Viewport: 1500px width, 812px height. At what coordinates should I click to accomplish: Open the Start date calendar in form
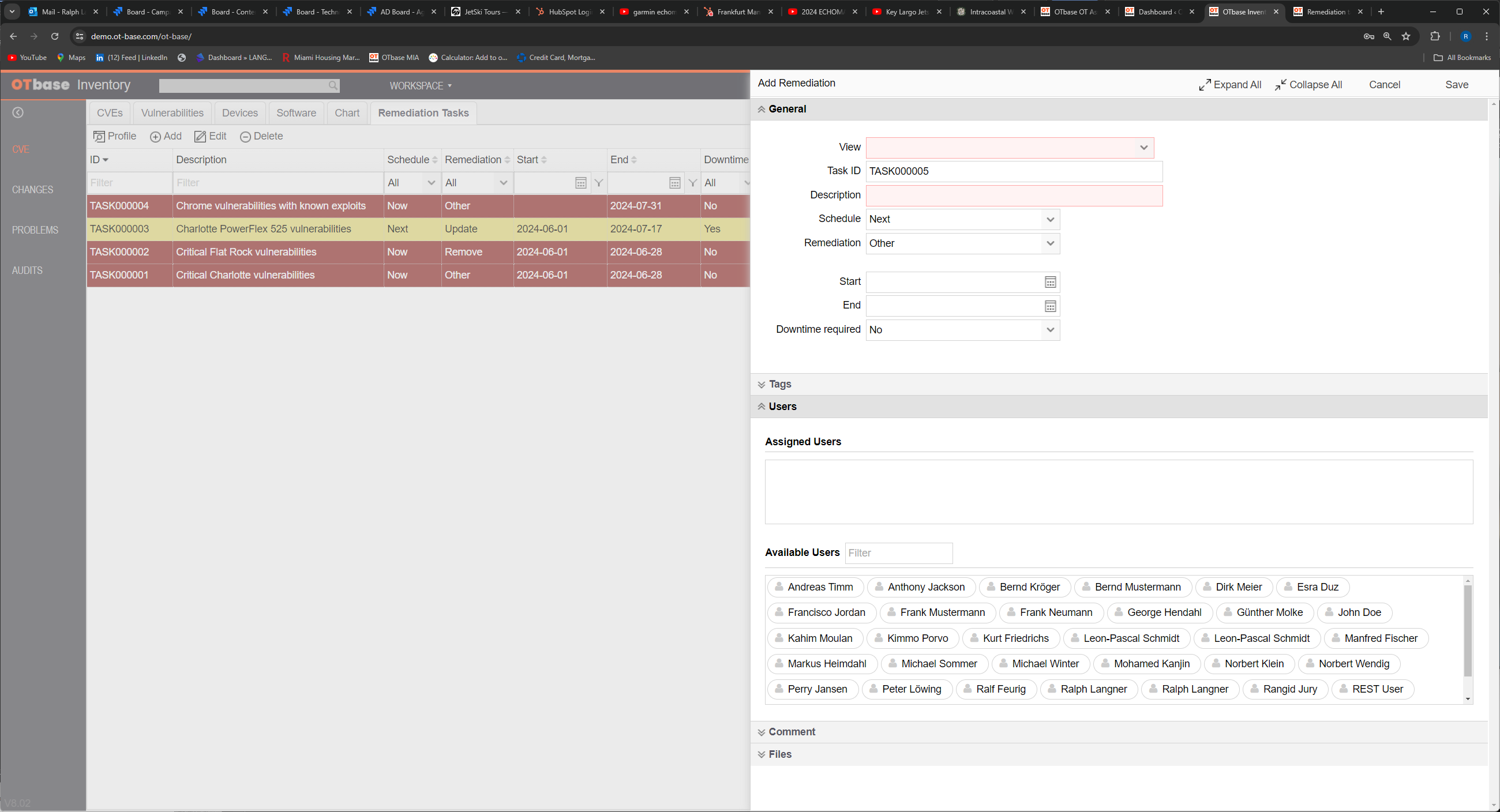click(x=1050, y=283)
